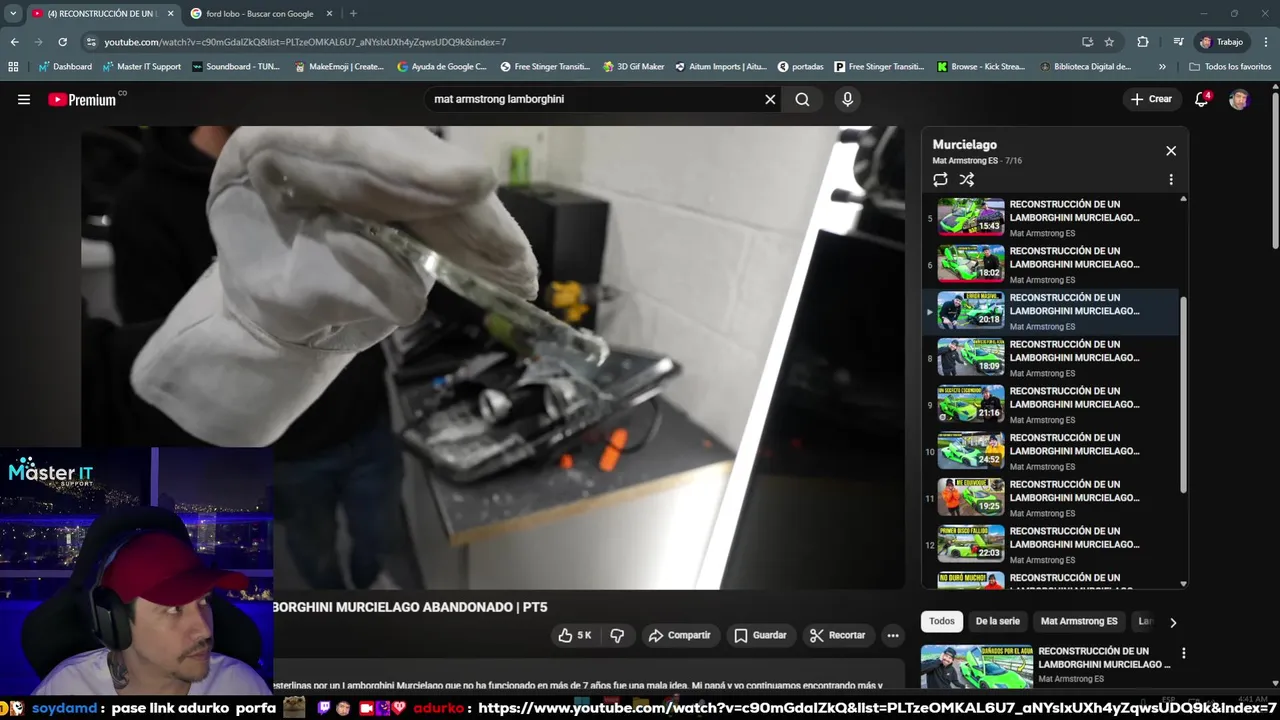Close the YouTube RECONSTRUCCIÓN tab

coord(170,13)
